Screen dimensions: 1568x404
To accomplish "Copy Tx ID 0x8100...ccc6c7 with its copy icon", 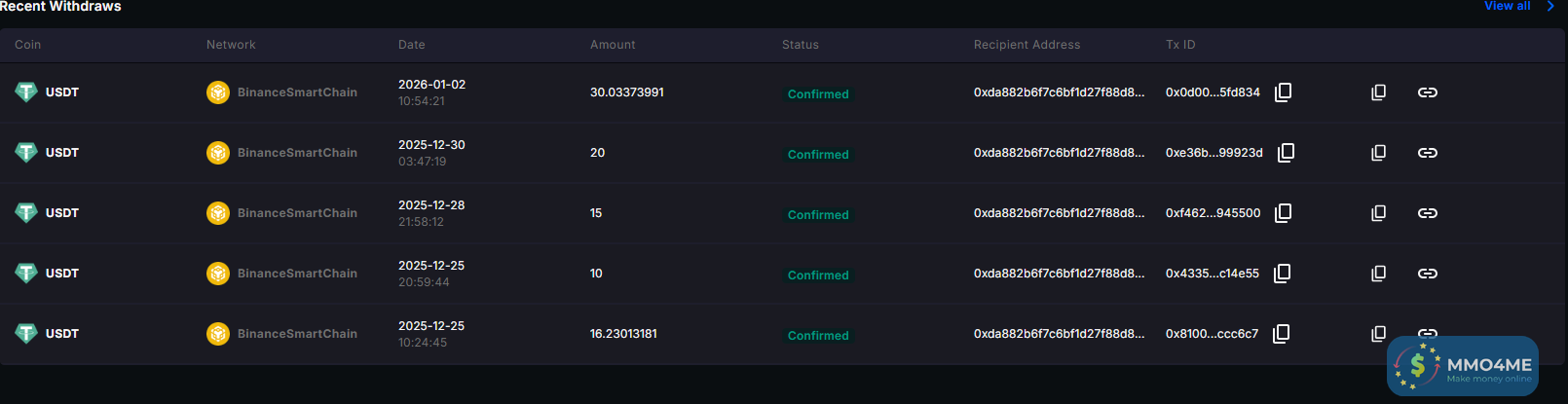I will 1282,334.
